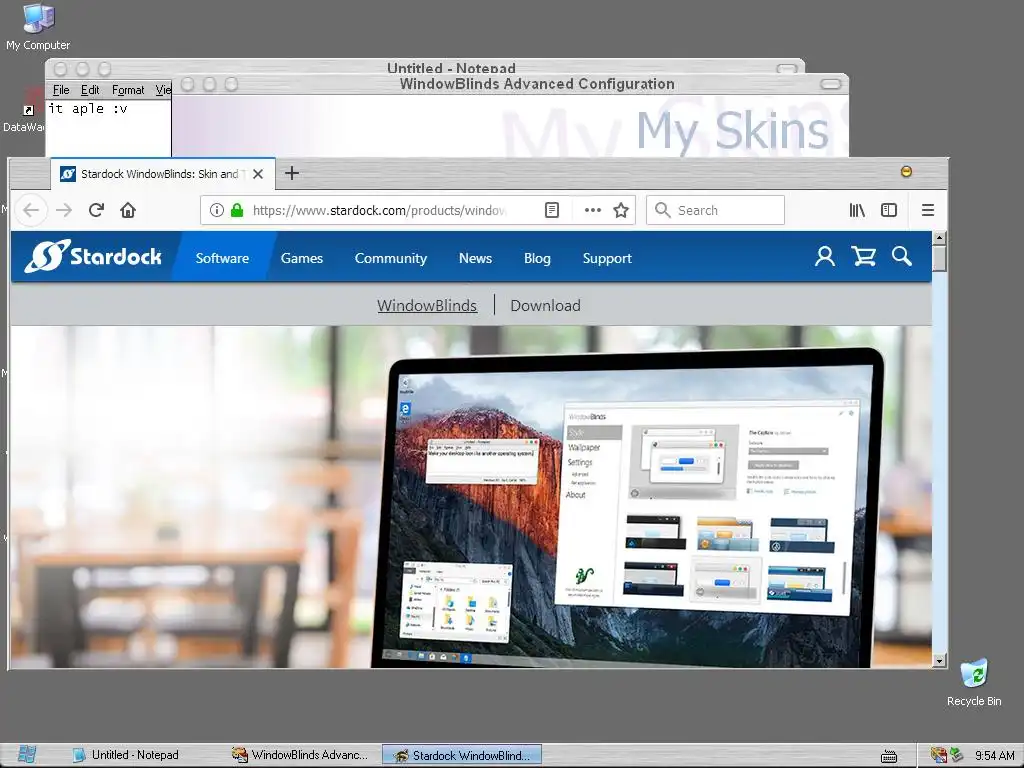Screen dimensions: 1024x768
Task: Click on-screen keyboard tray icon
Action: pyautogui.click(x=889, y=756)
